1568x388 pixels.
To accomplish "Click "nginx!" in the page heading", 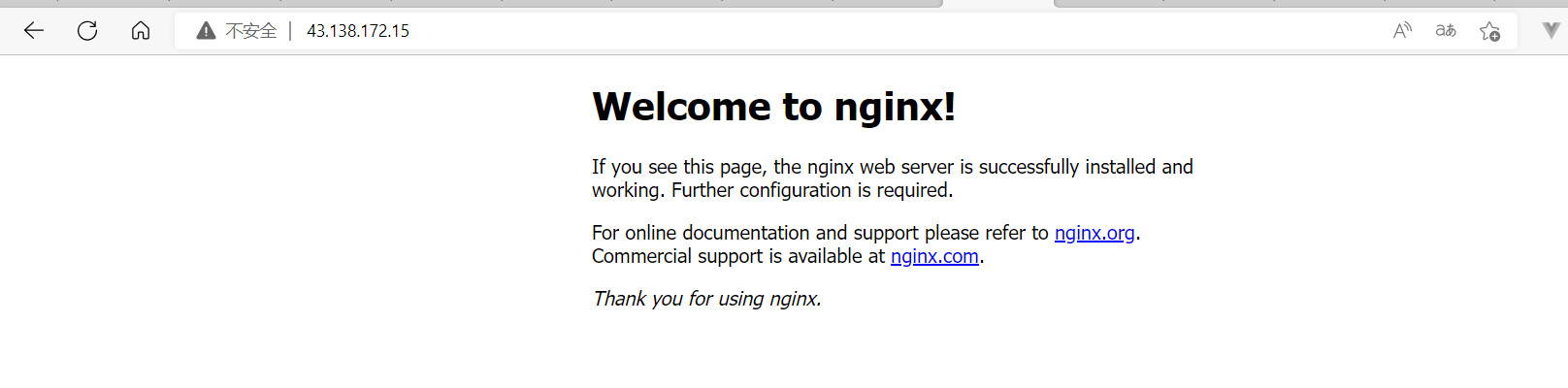I will click(895, 107).
